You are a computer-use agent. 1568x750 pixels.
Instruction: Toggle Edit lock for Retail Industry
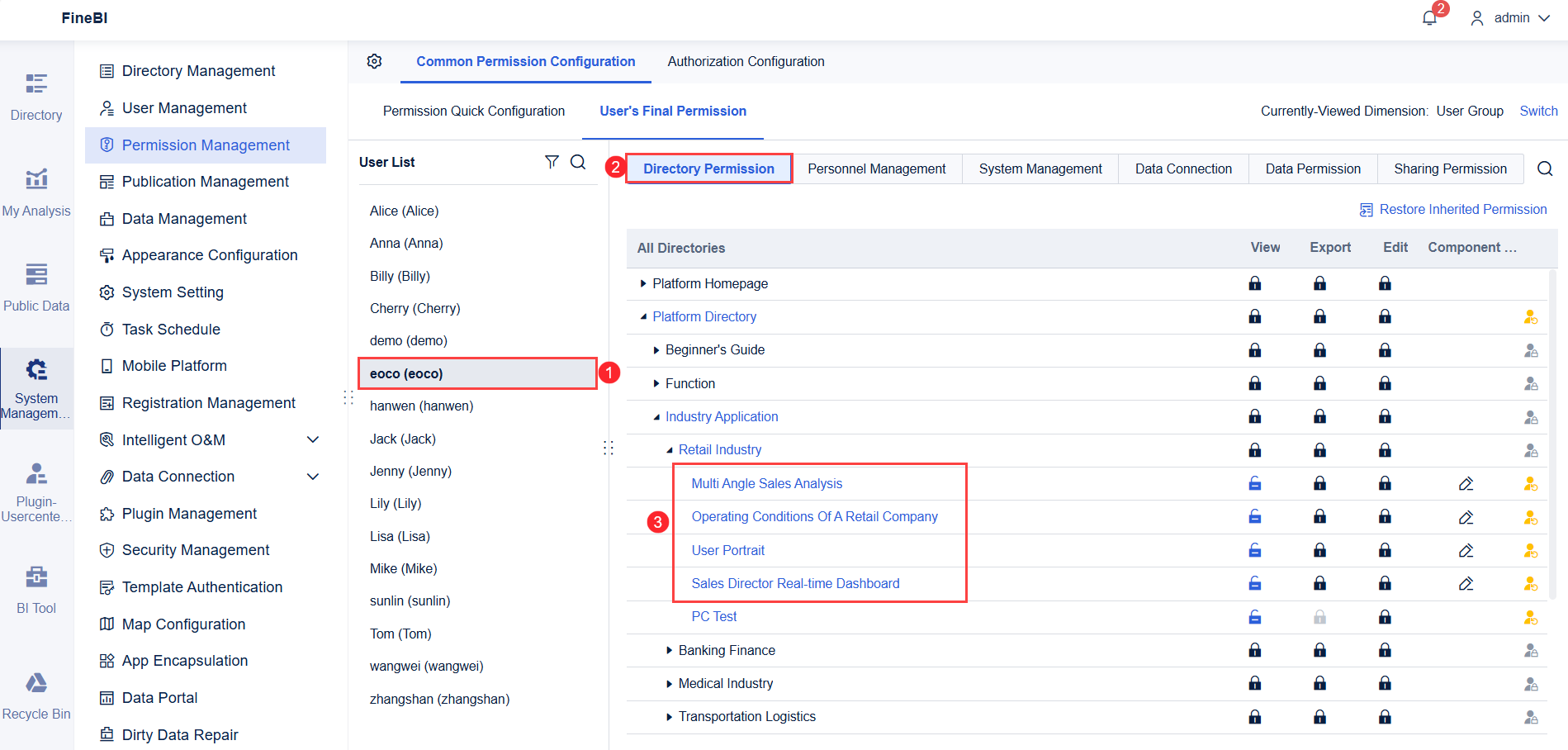1385,450
